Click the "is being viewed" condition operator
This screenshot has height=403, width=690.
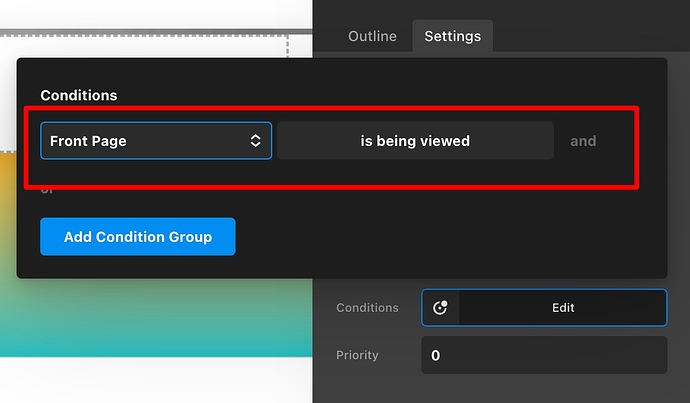pos(415,141)
